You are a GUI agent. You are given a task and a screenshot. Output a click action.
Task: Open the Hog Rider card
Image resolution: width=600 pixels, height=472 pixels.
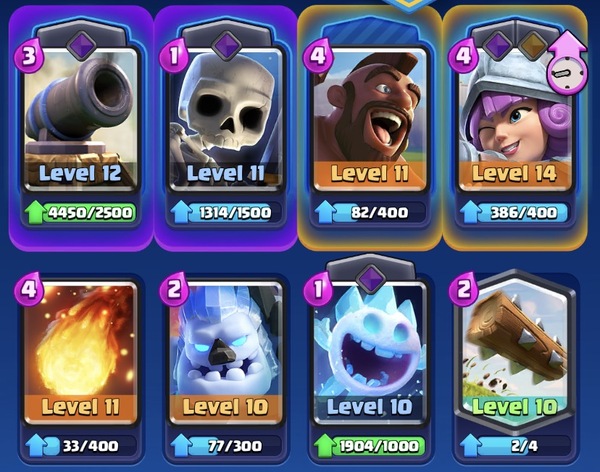[x=370, y=121]
